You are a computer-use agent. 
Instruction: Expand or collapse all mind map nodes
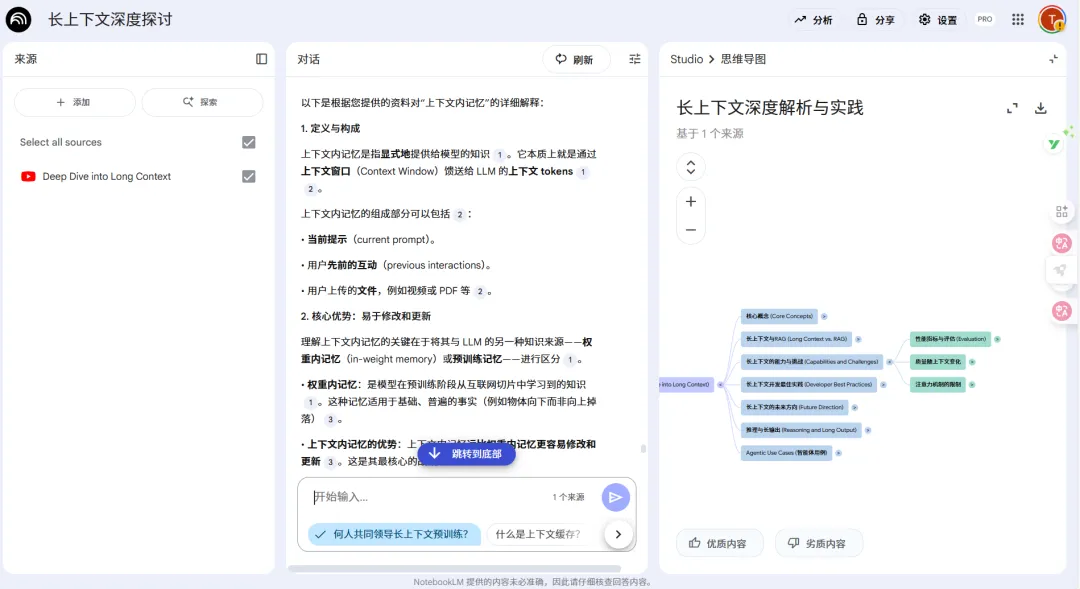(x=690, y=166)
